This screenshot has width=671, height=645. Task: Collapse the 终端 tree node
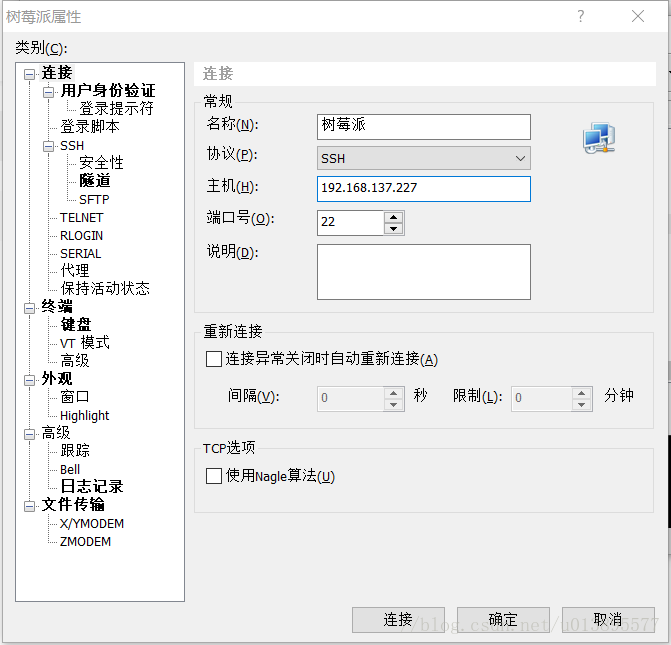click(x=30, y=308)
